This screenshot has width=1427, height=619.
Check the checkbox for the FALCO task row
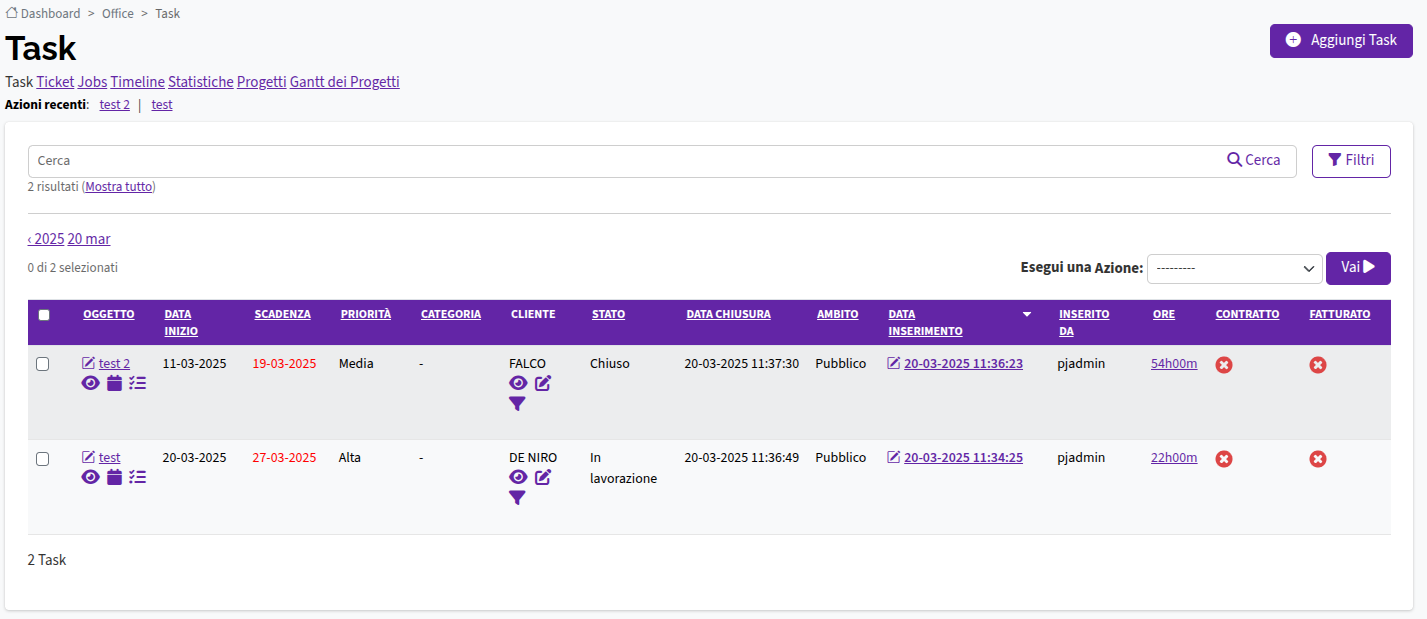[x=43, y=364]
